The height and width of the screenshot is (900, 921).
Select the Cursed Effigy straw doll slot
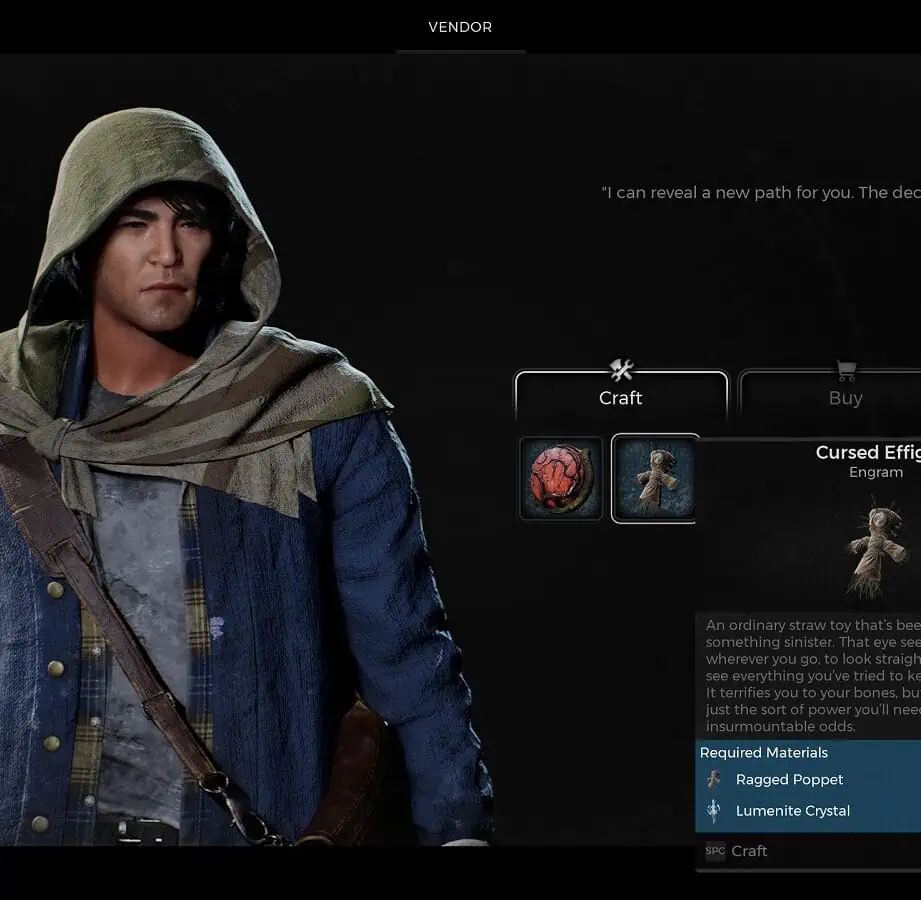point(654,478)
